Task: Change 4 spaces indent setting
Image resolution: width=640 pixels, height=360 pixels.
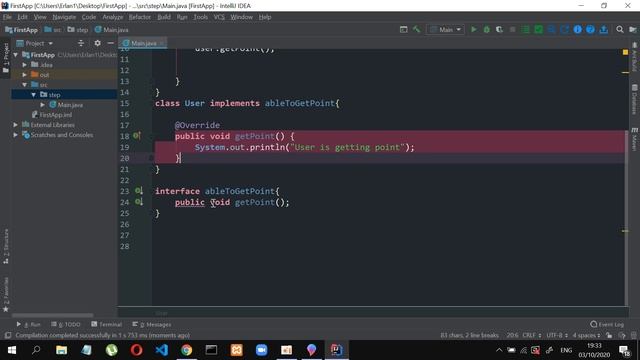Action: point(587,335)
